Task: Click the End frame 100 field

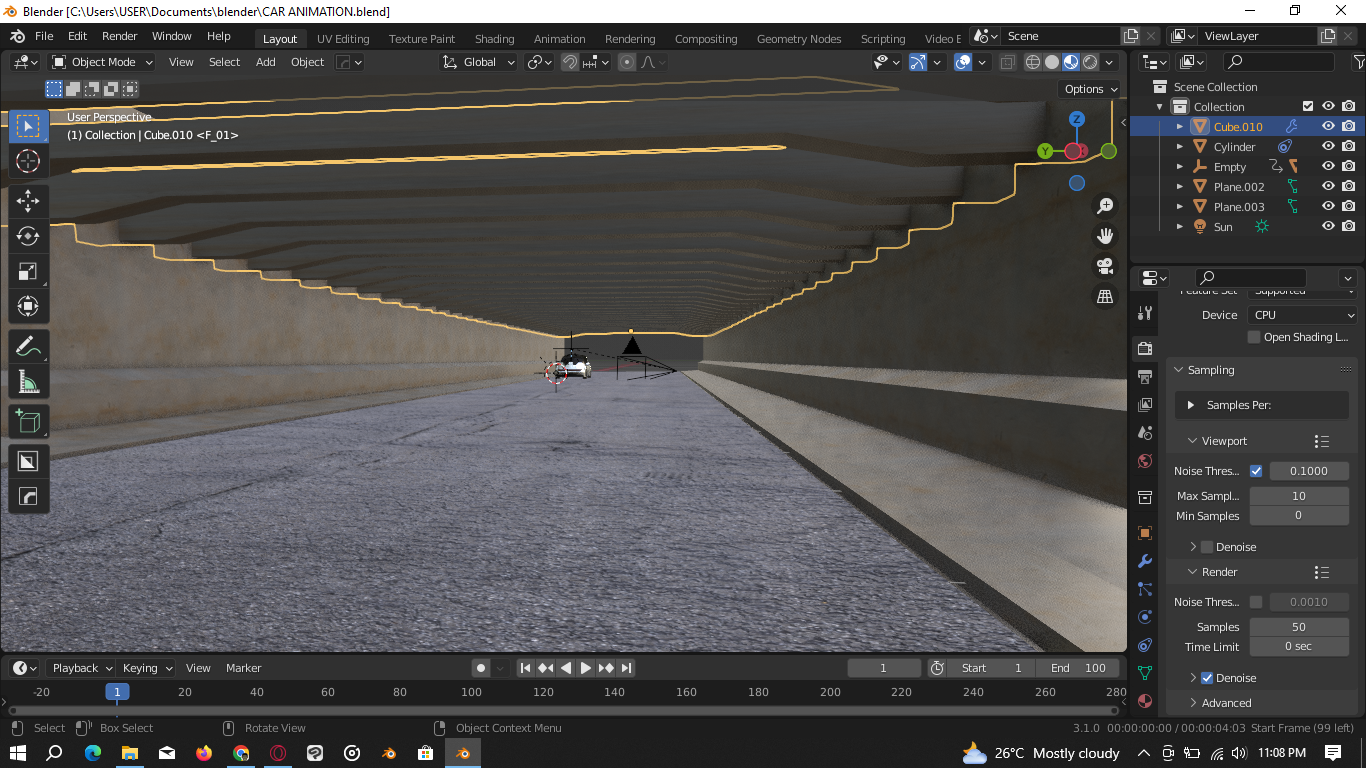Action: click(1078, 668)
